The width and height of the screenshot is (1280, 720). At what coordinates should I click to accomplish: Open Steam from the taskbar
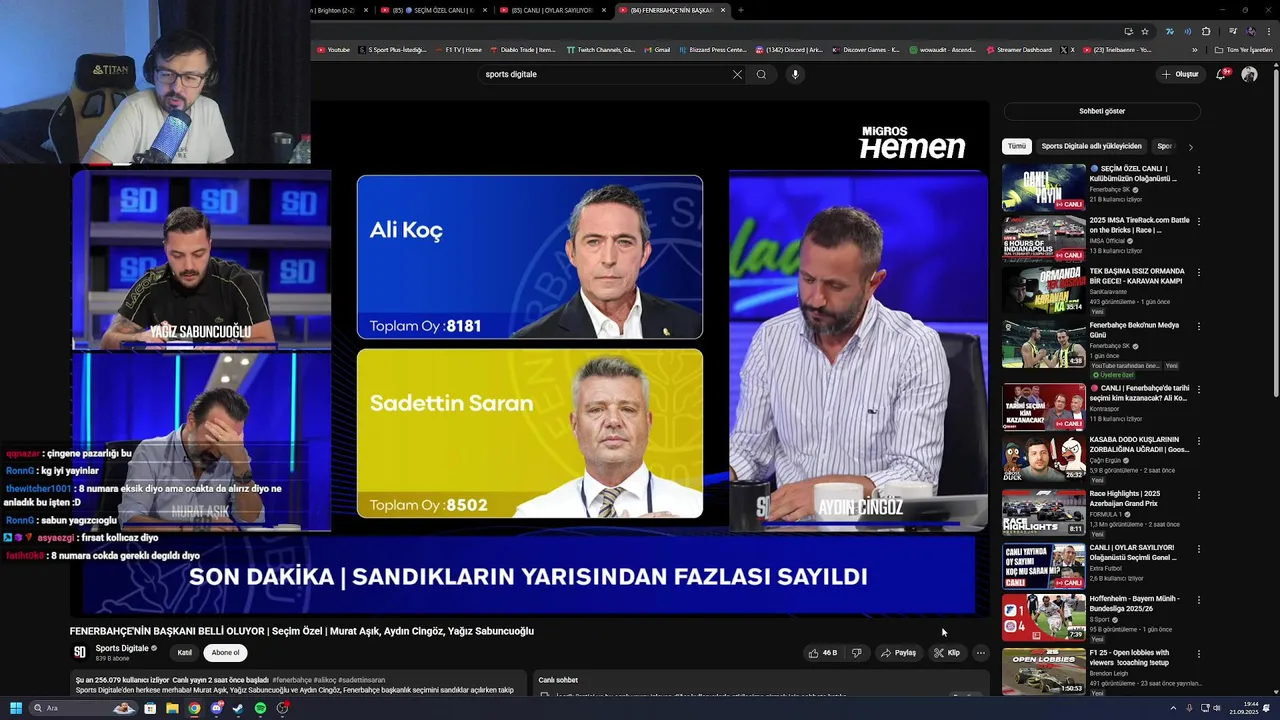click(238, 708)
